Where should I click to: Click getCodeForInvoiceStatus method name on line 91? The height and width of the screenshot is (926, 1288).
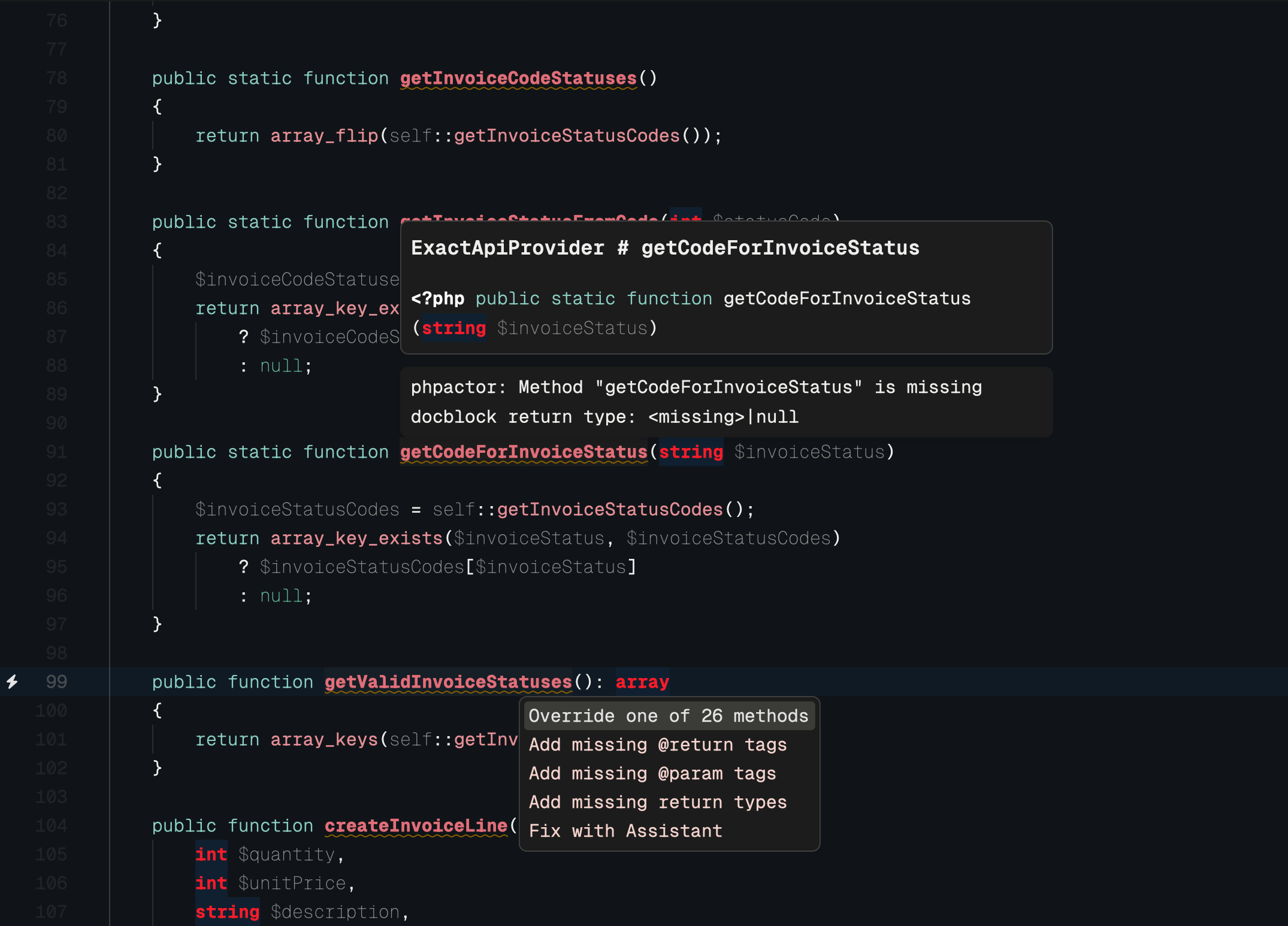(x=524, y=452)
